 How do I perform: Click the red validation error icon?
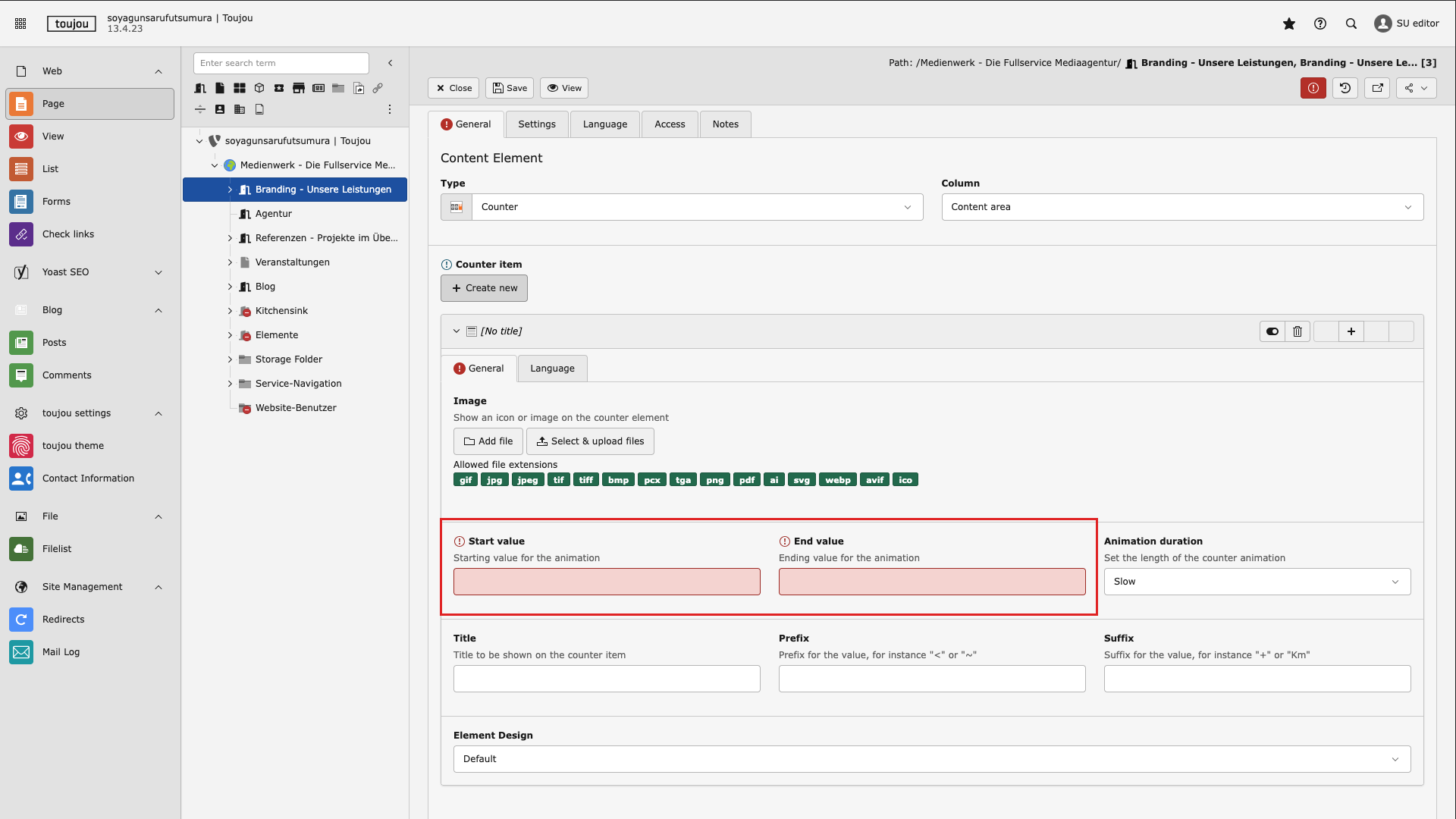click(1313, 88)
